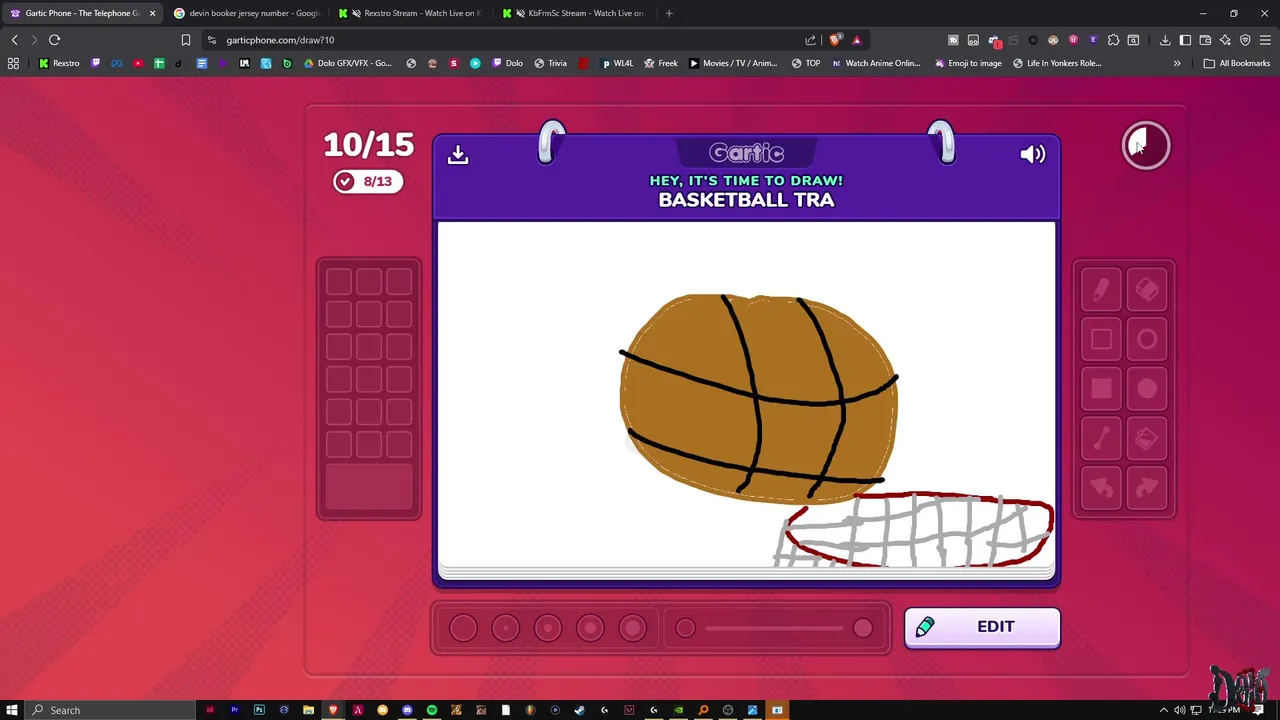Open the Brave Rewards triangle icon
The width and height of the screenshot is (1280, 720).
click(x=857, y=40)
